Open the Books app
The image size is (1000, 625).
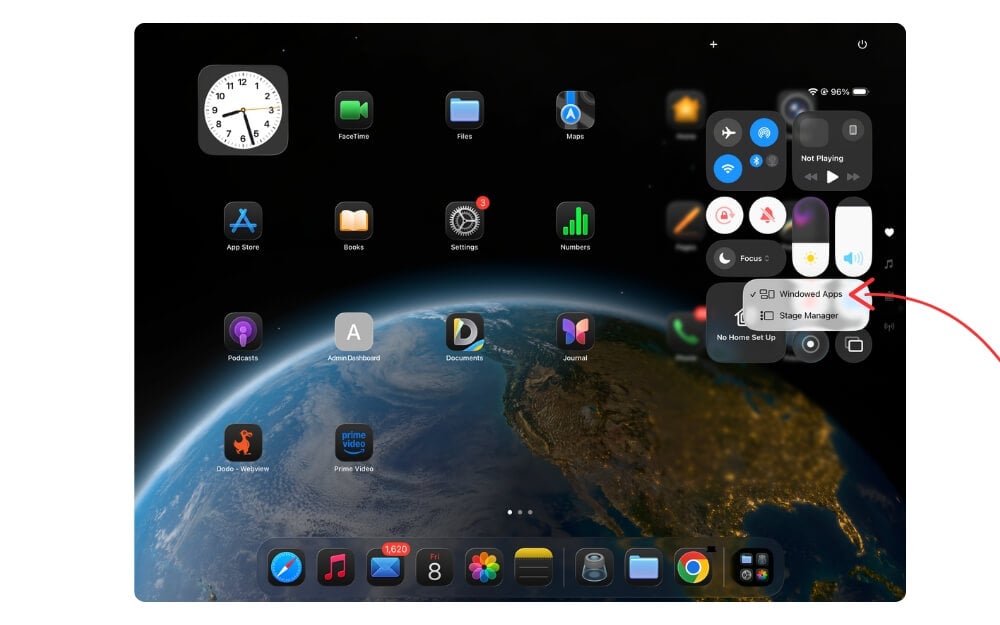click(353, 221)
